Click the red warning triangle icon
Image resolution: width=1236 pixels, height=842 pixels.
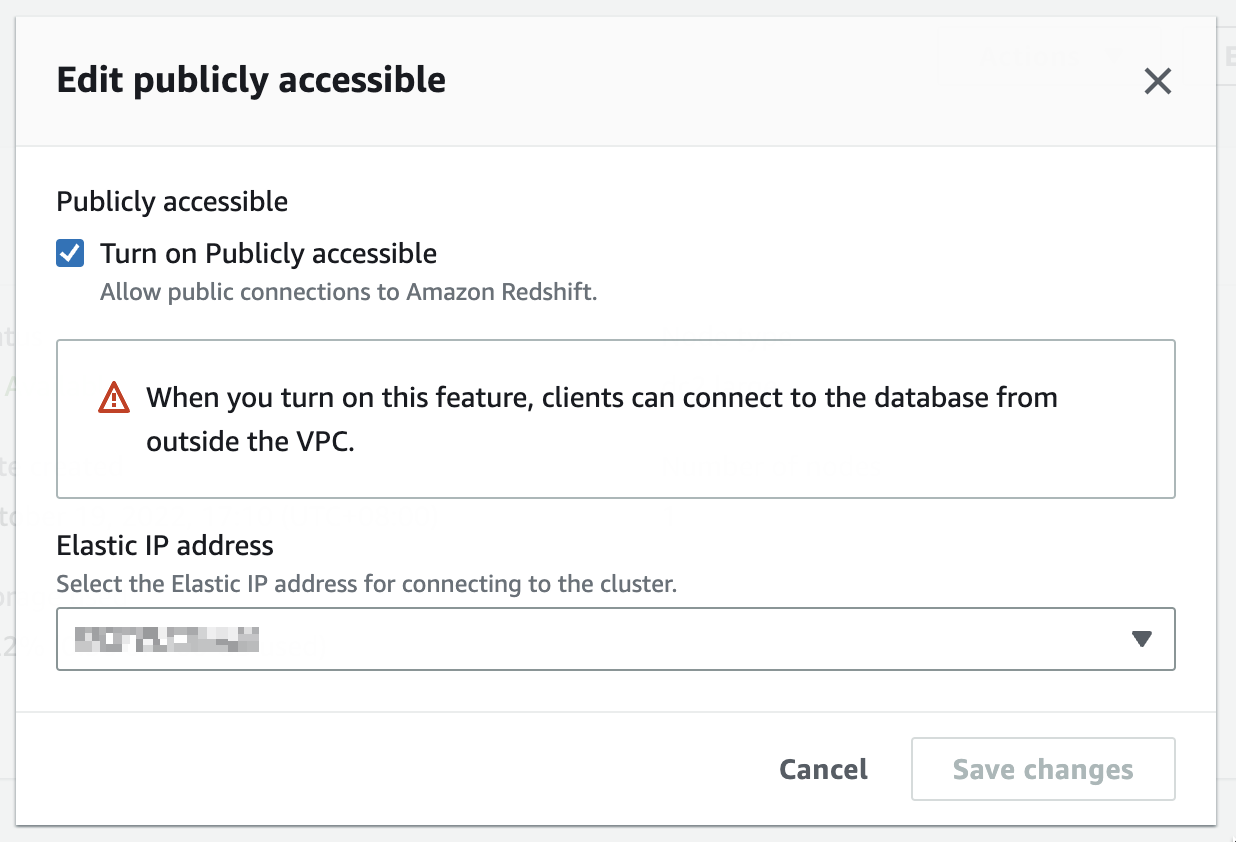tap(114, 398)
